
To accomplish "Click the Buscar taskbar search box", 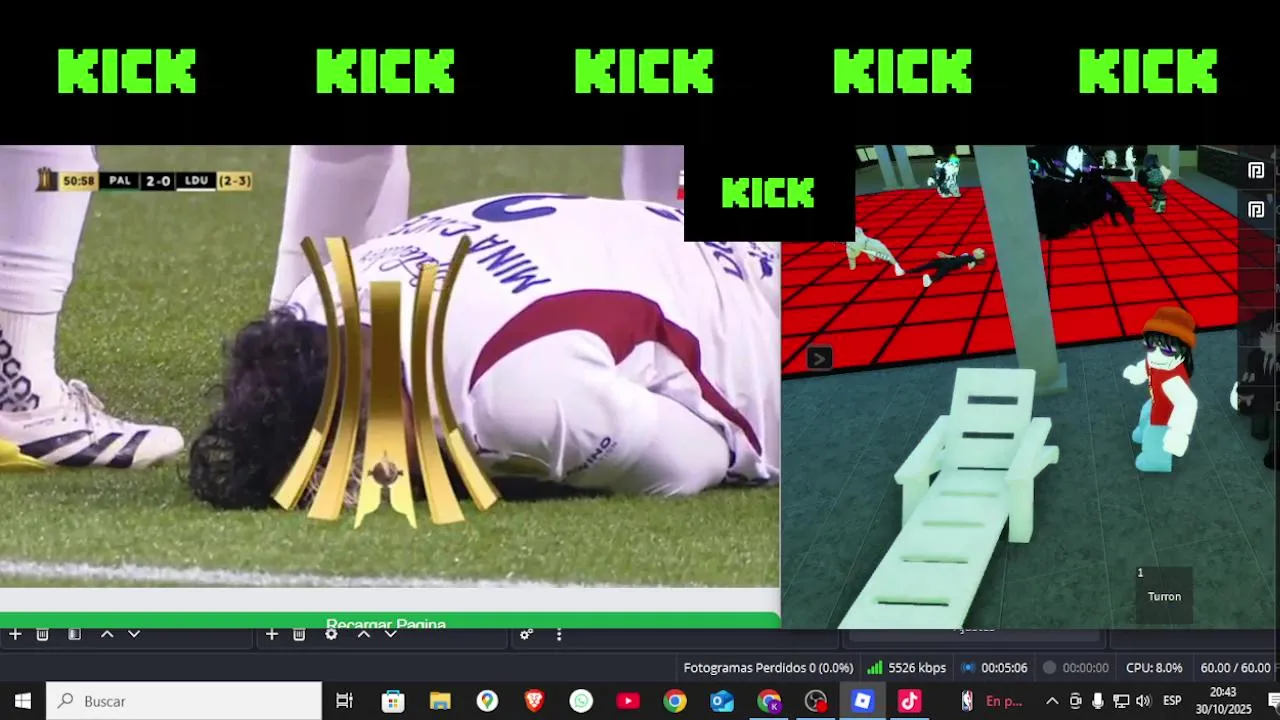I will (184, 701).
